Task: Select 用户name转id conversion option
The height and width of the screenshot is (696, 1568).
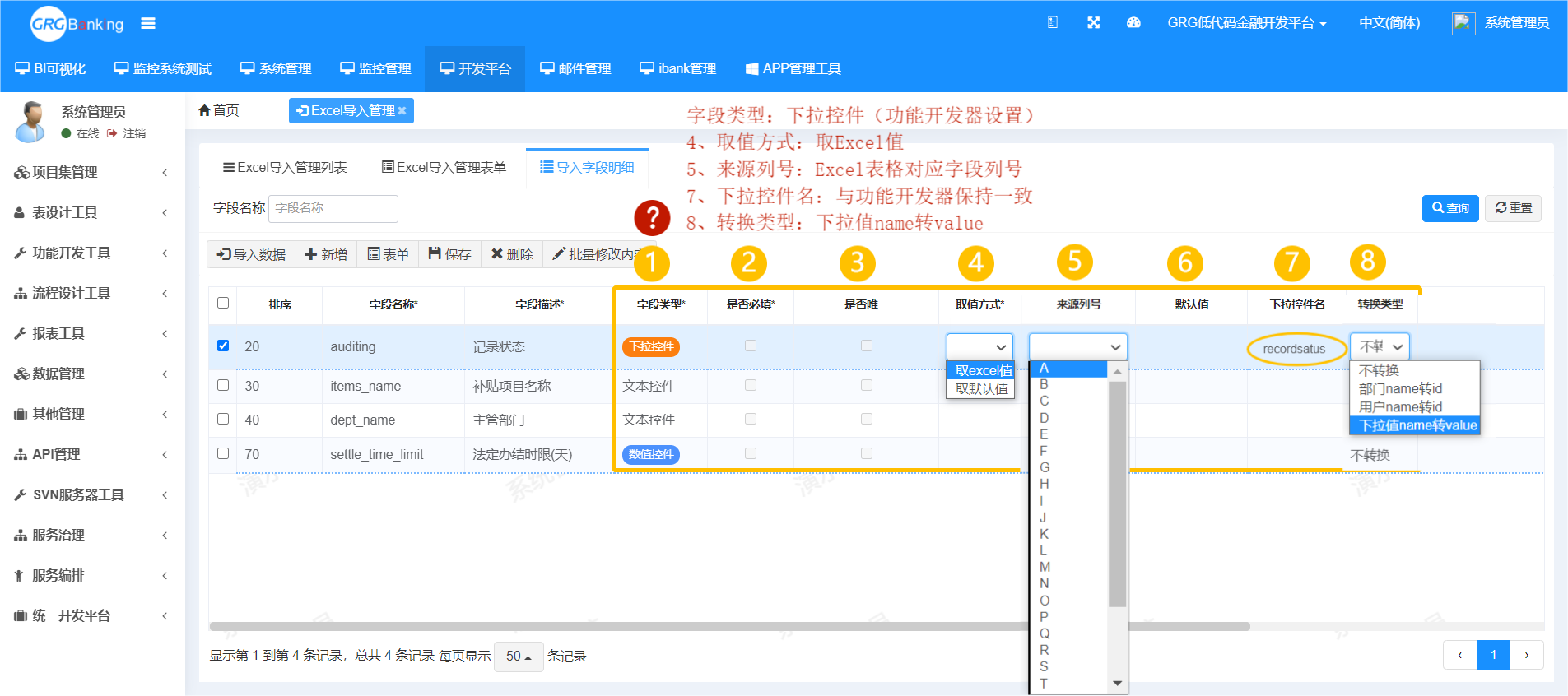Action: coord(1415,407)
